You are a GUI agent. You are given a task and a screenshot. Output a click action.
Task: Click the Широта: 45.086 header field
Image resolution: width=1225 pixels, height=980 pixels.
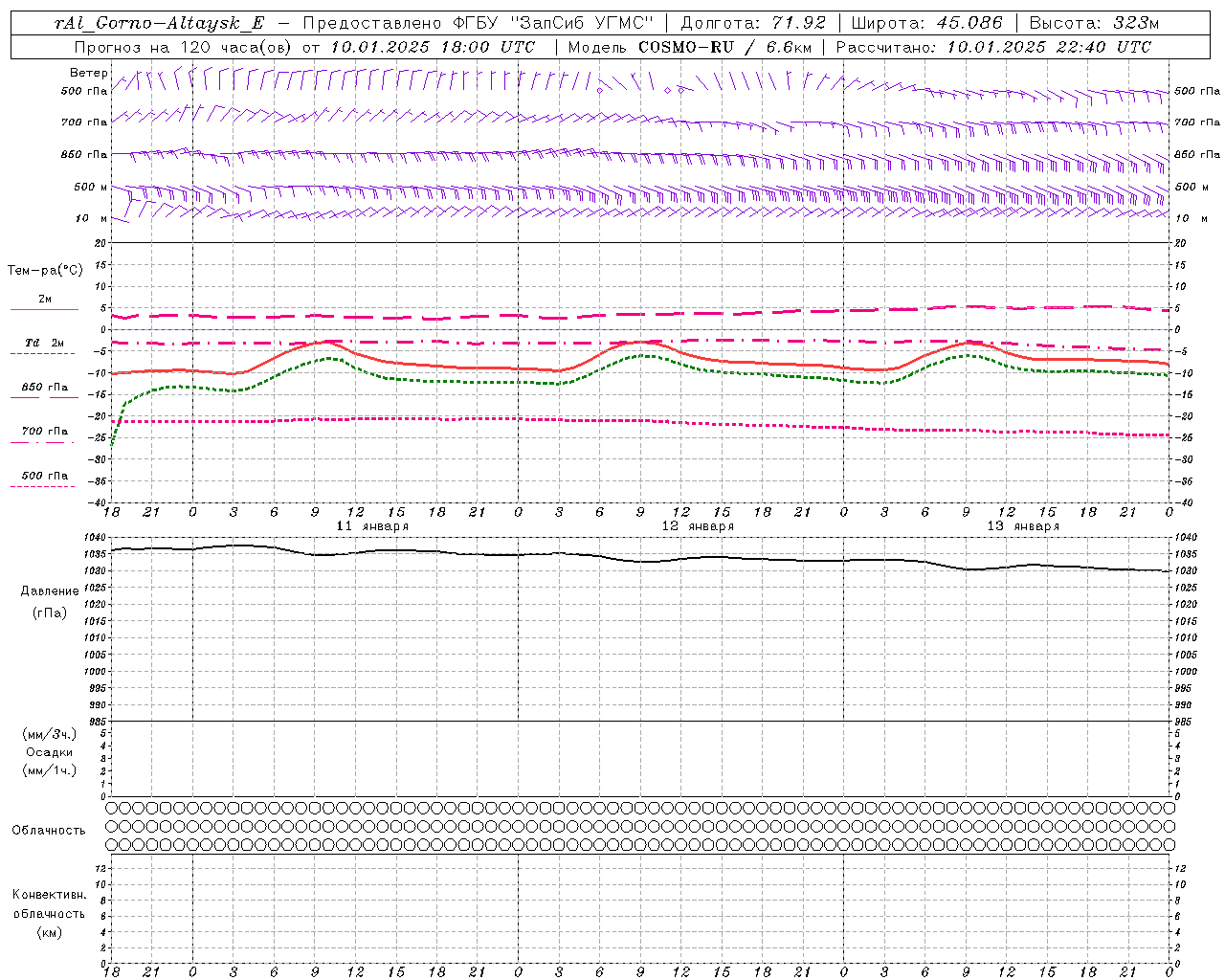927,23
